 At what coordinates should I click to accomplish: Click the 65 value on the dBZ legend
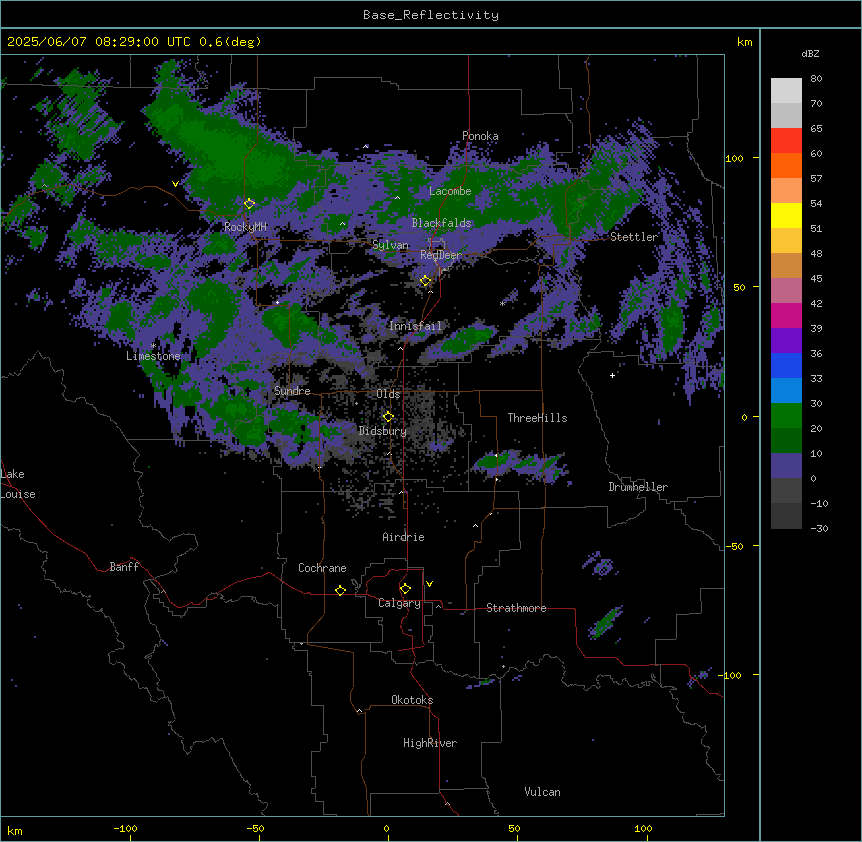point(816,128)
